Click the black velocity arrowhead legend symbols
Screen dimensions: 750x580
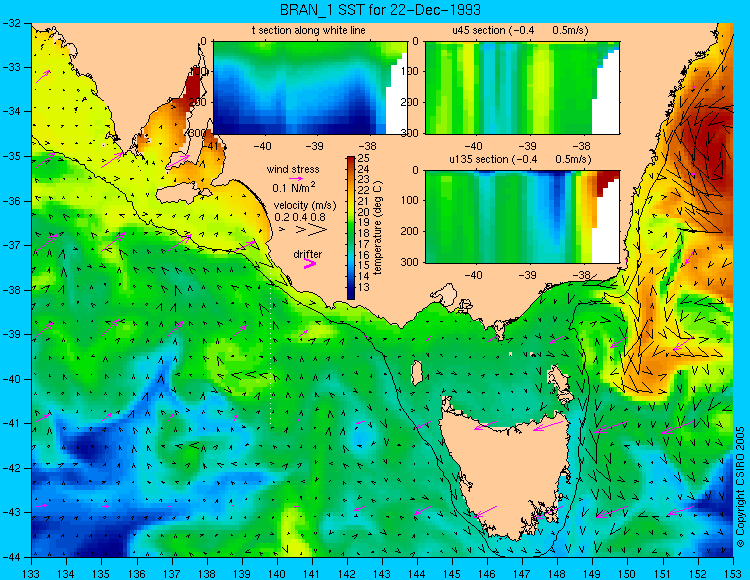click(x=304, y=230)
